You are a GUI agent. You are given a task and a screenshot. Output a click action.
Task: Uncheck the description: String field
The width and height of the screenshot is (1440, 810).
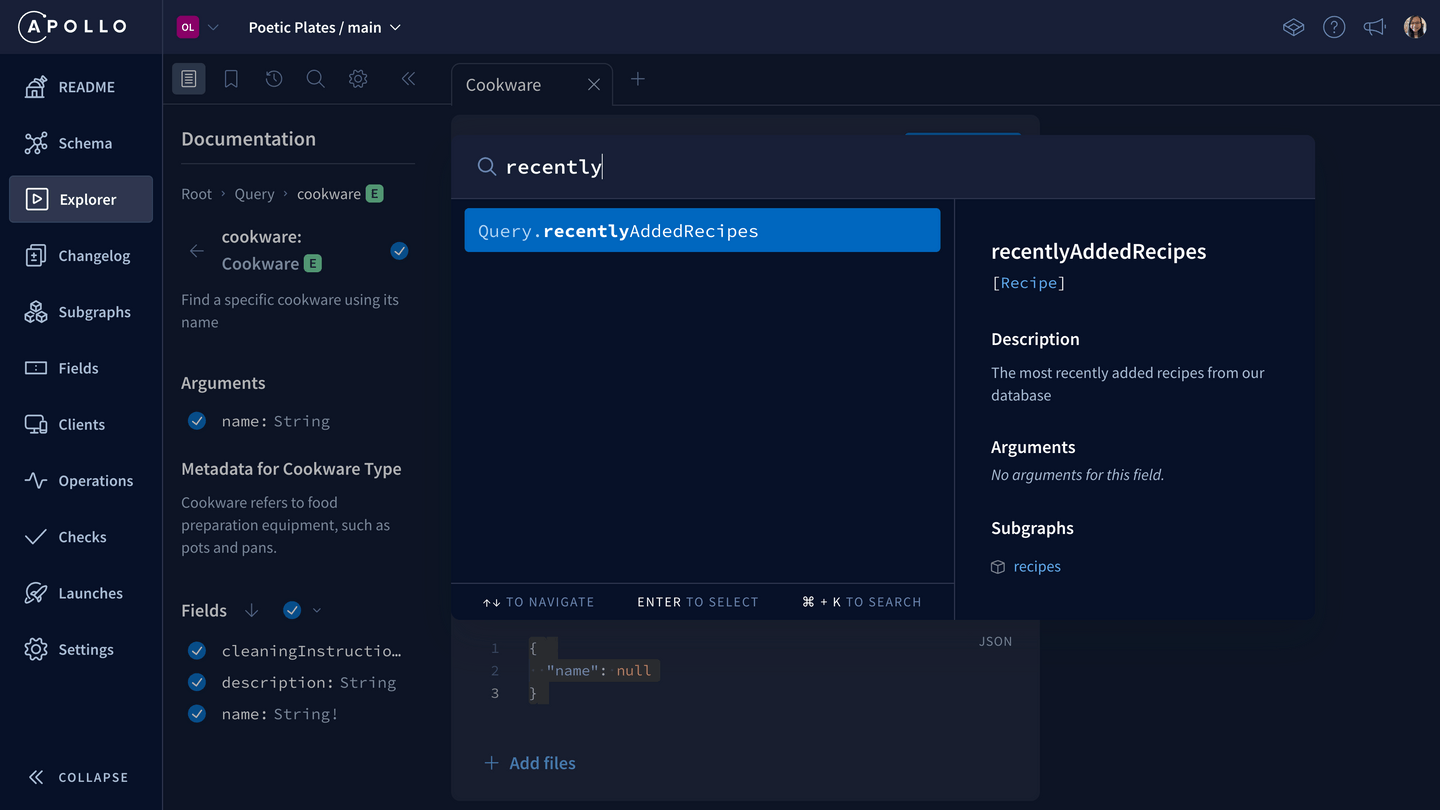click(197, 683)
